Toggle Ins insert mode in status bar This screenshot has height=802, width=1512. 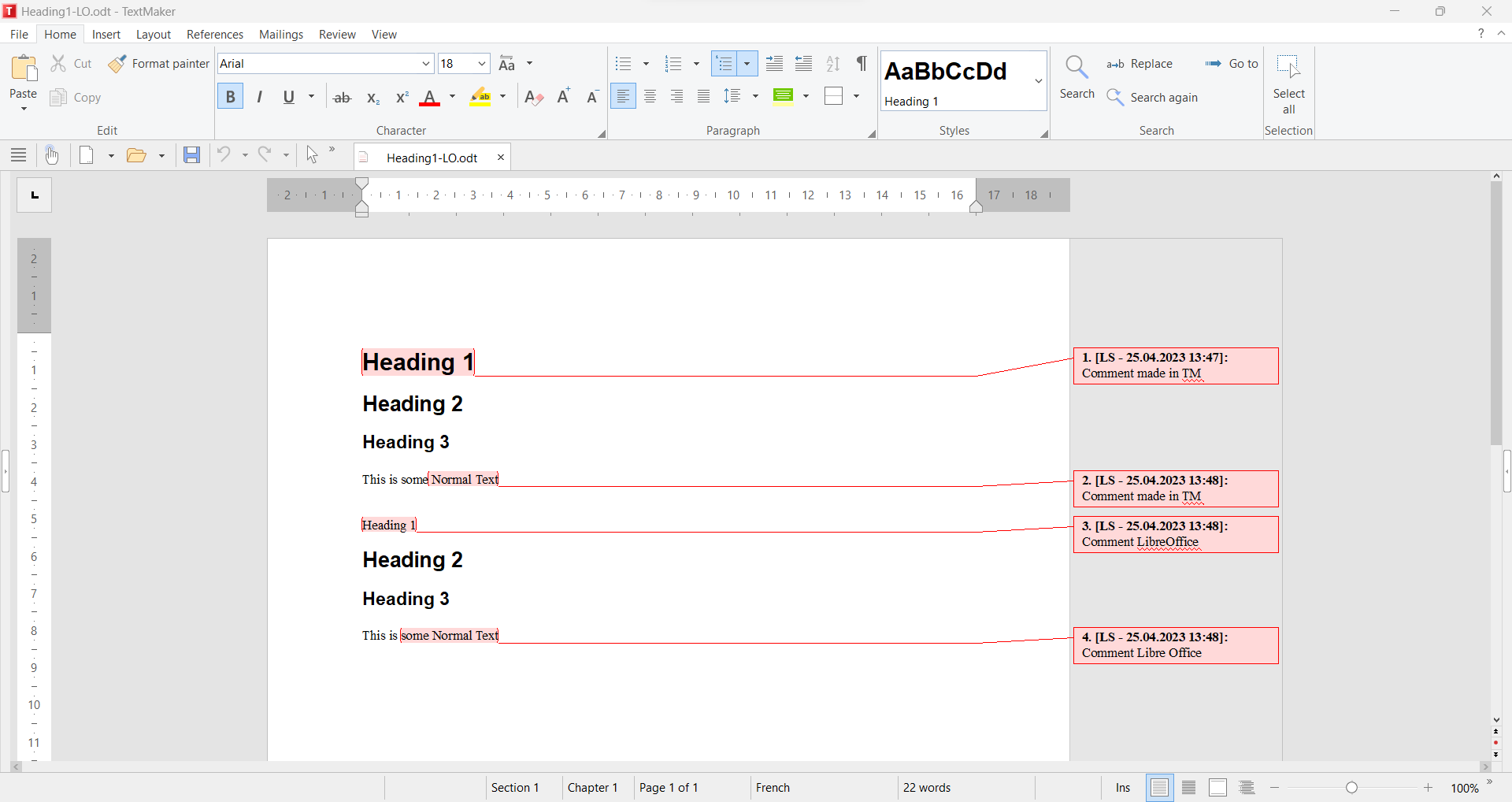tap(1122, 788)
